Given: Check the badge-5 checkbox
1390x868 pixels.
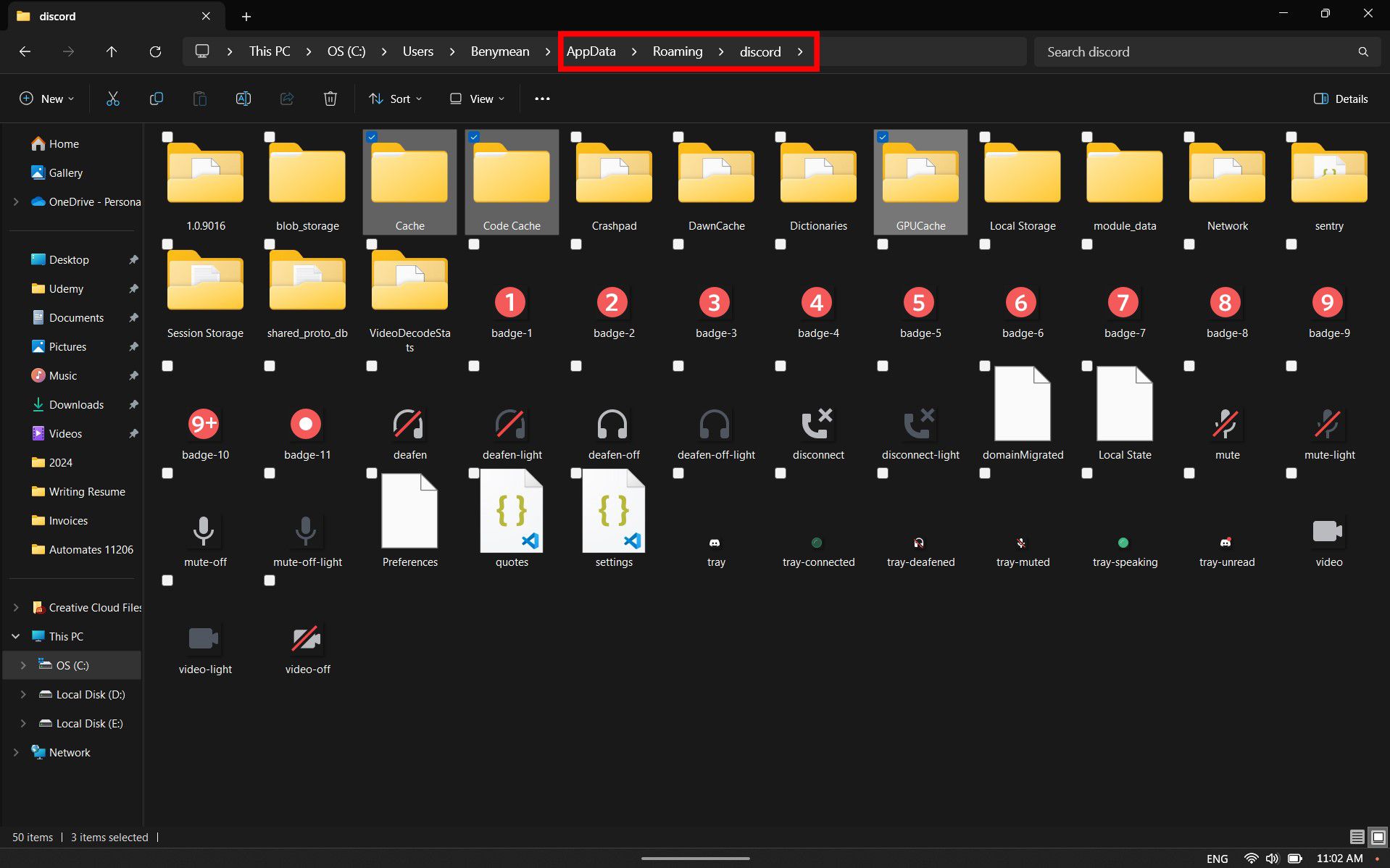Looking at the screenshot, I should (882, 244).
